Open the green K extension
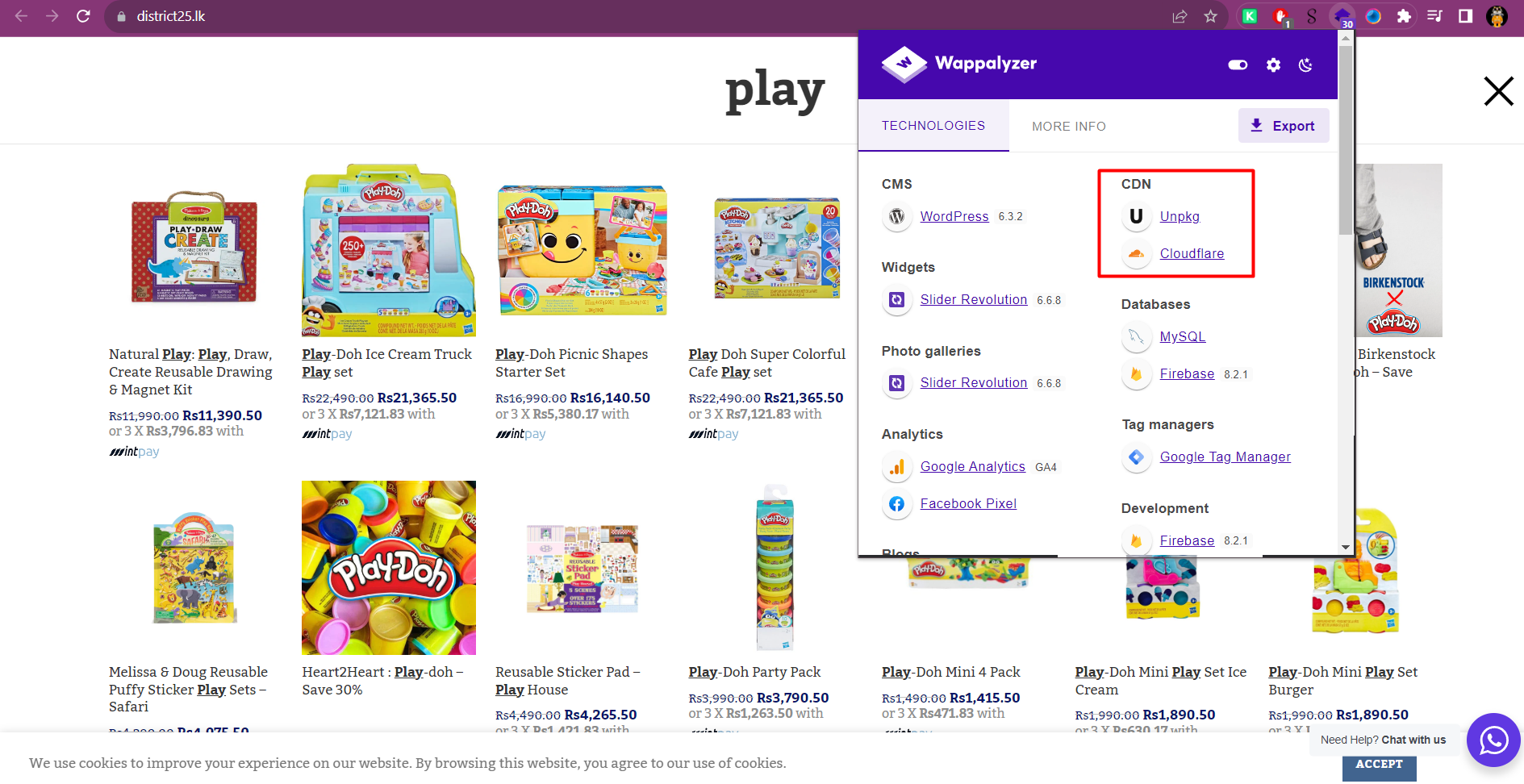Image resolution: width=1524 pixels, height=784 pixels. [1250, 16]
